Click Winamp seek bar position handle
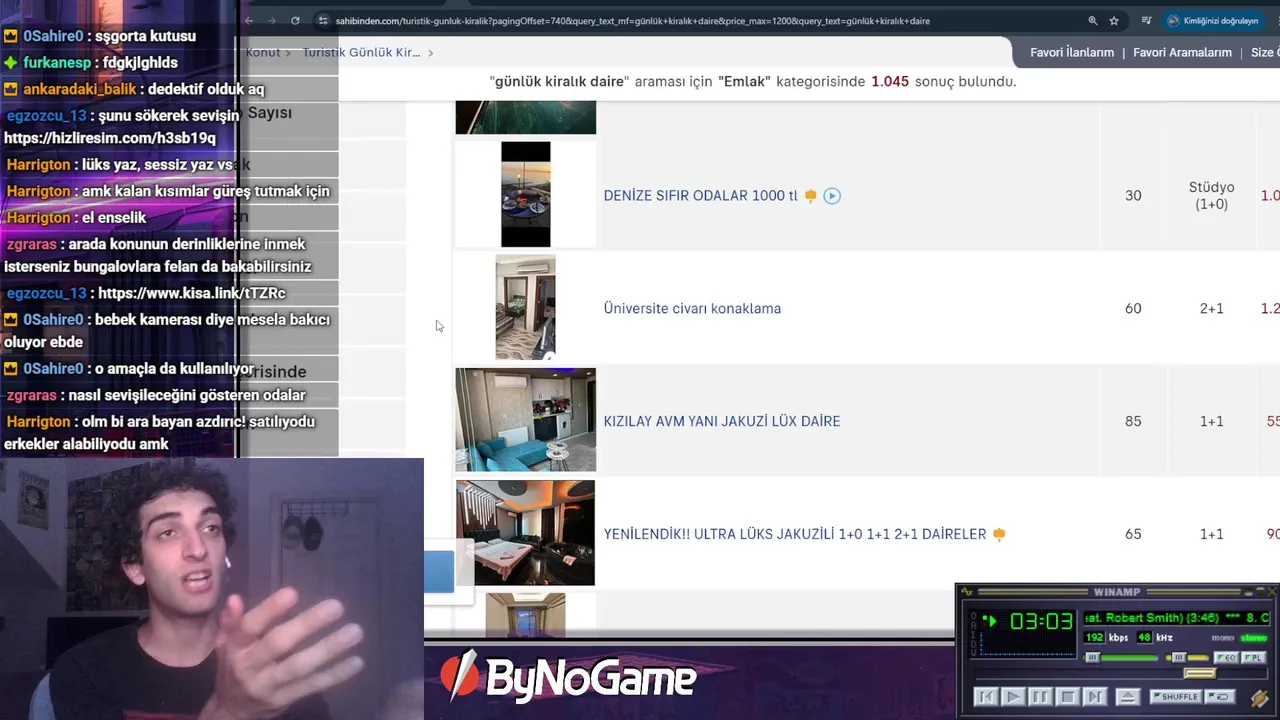The image size is (1280, 720). pos(1199,674)
